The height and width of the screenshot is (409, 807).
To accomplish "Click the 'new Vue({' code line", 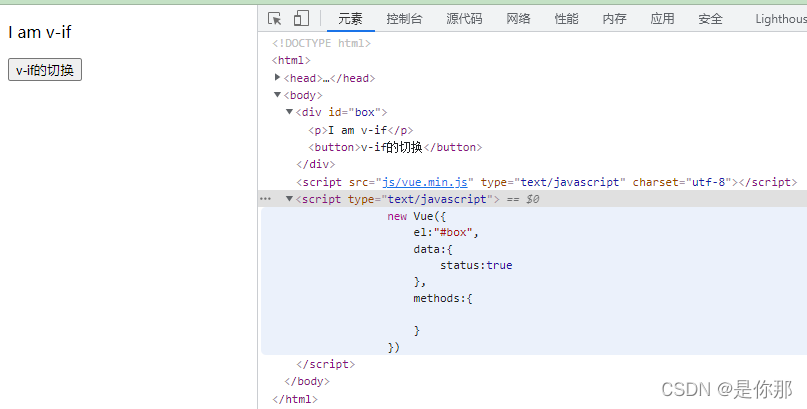I will [x=417, y=217].
